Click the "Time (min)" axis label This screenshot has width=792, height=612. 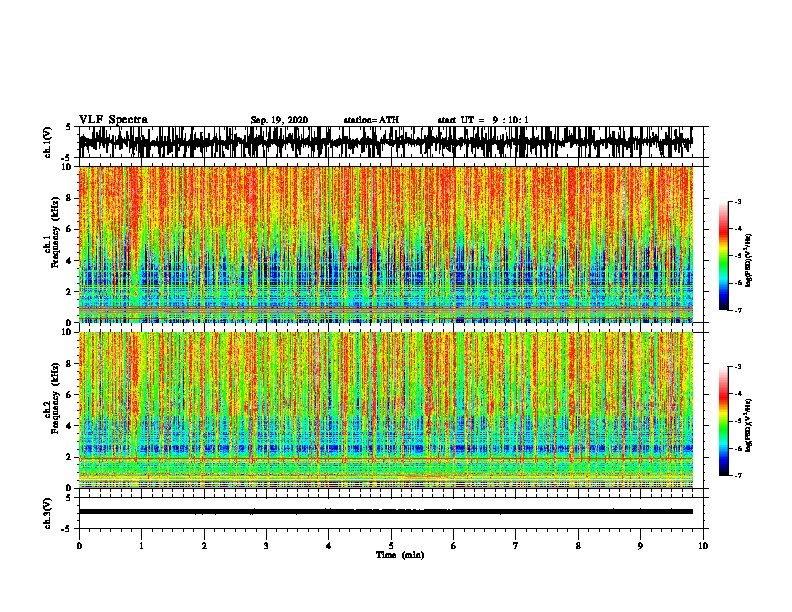(400, 555)
